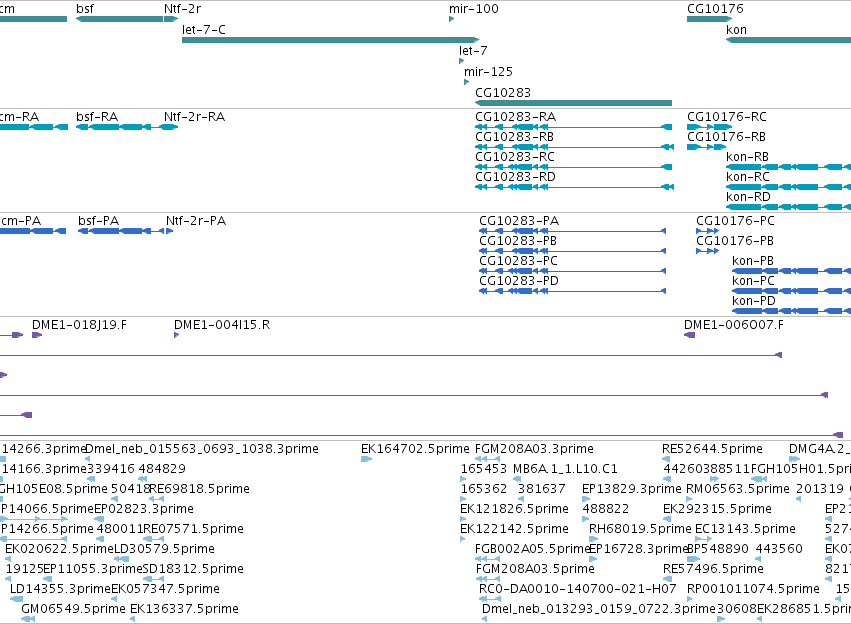The image size is (851, 624).
Task: Open the 381637 EST label
Action: pos(542,489)
